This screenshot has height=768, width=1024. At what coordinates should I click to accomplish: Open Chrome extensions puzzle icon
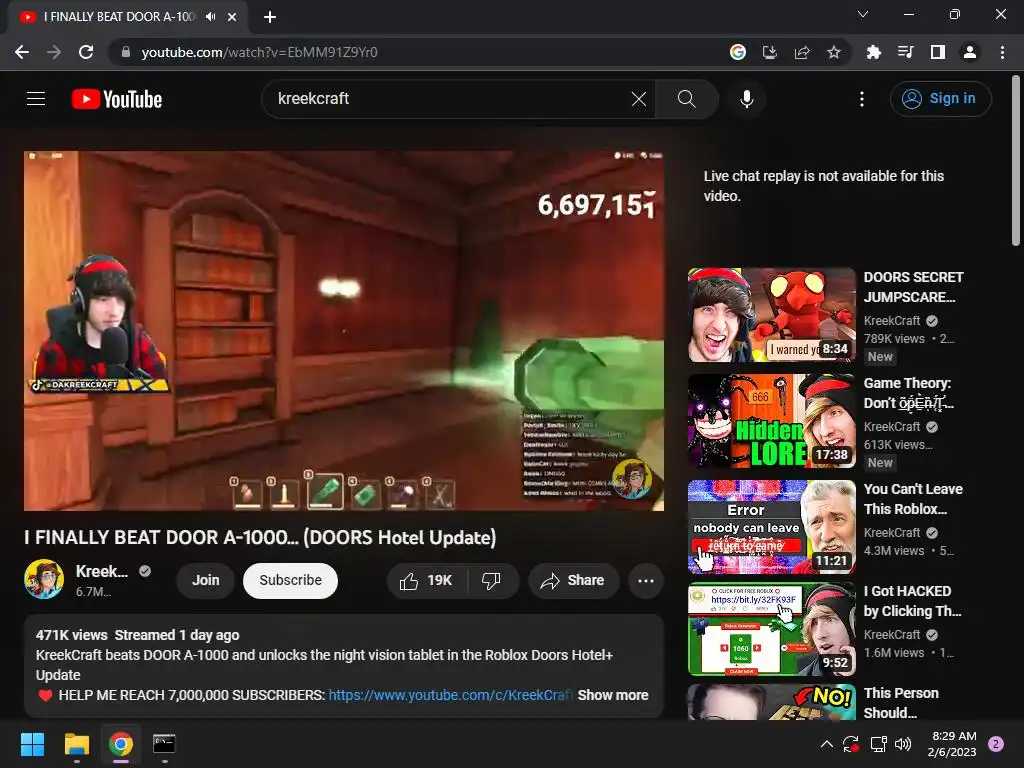tap(873, 52)
